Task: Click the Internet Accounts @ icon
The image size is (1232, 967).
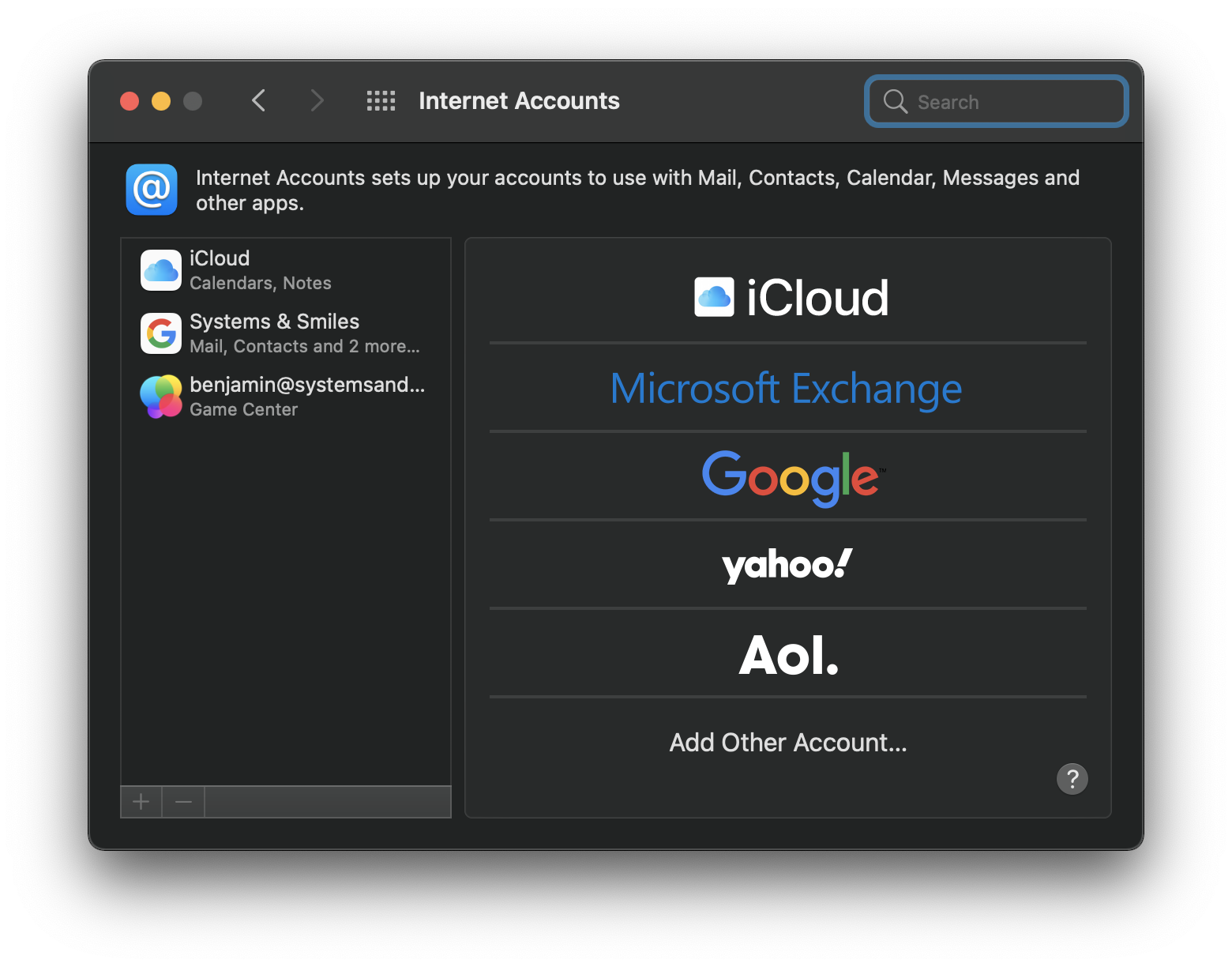Action: pos(152,190)
